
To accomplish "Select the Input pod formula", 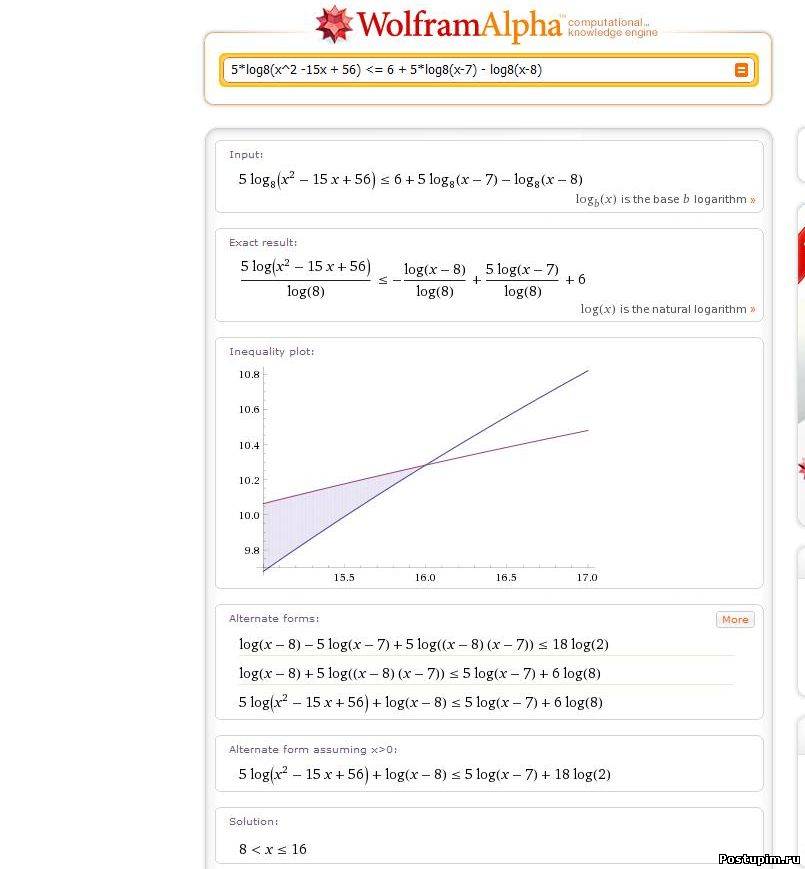I will [x=410, y=179].
